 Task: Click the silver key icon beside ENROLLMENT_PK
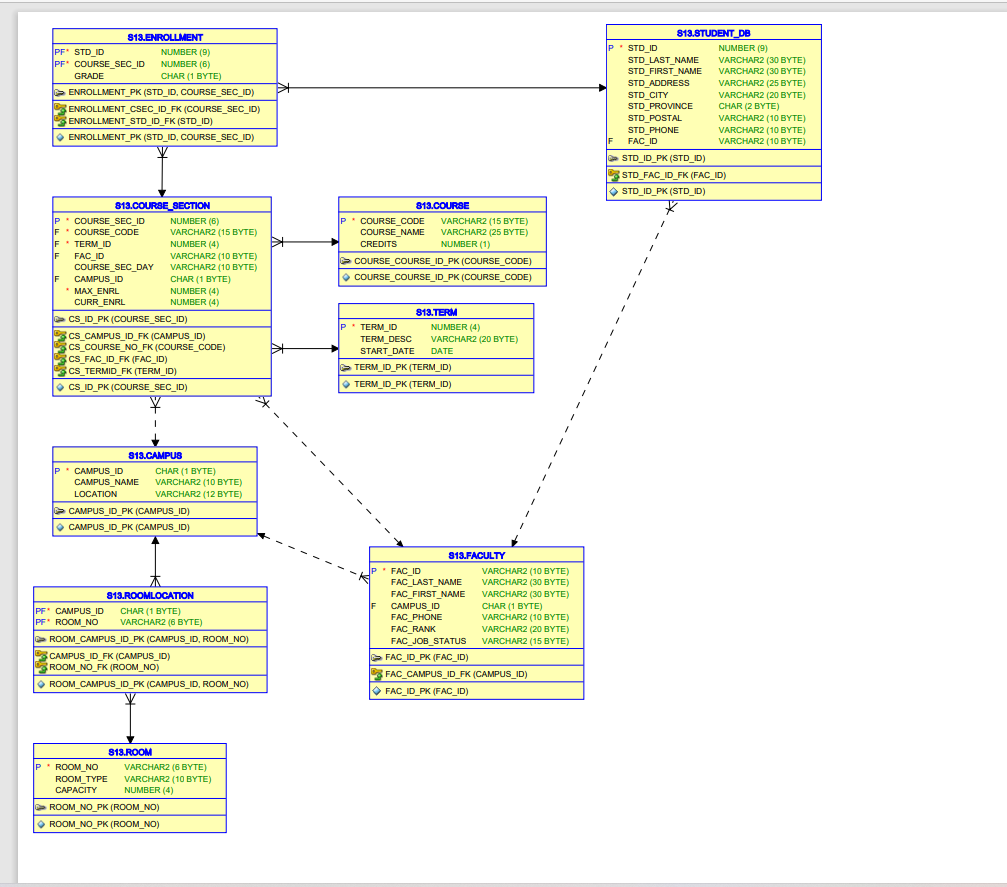(x=60, y=92)
